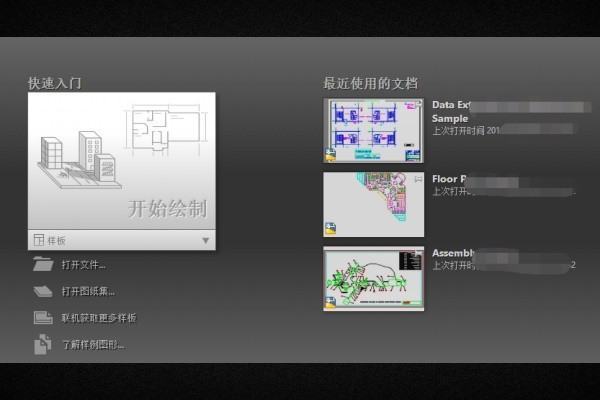The height and width of the screenshot is (400, 600).
Task: Choose the 打开图纸集... link
Action: 88,291
